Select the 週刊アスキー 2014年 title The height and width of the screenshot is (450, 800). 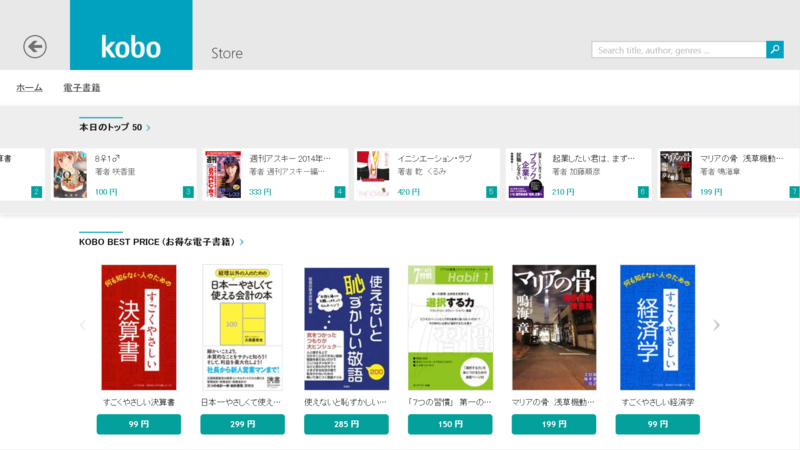tap(290, 159)
